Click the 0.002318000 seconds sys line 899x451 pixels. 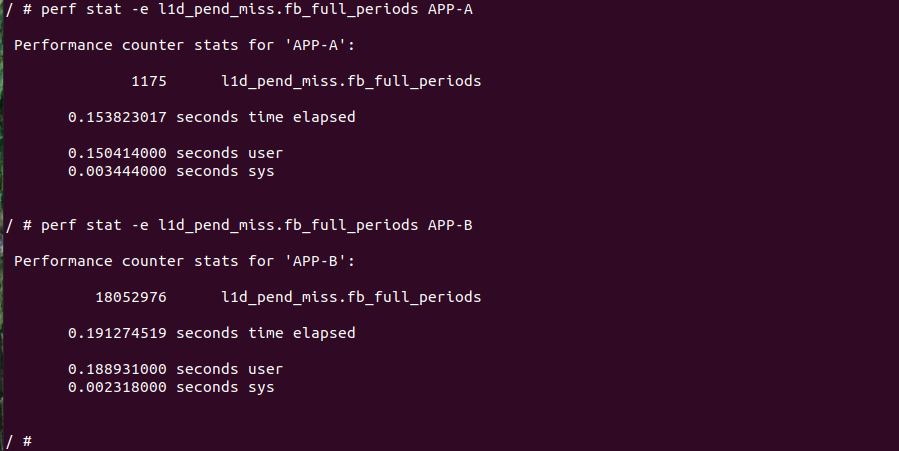click(x=171, y=387)
